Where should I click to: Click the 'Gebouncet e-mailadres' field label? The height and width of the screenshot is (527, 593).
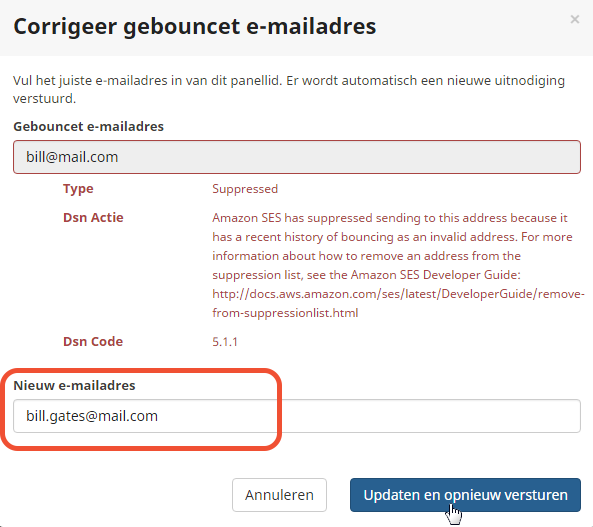(x=88, y=126)
